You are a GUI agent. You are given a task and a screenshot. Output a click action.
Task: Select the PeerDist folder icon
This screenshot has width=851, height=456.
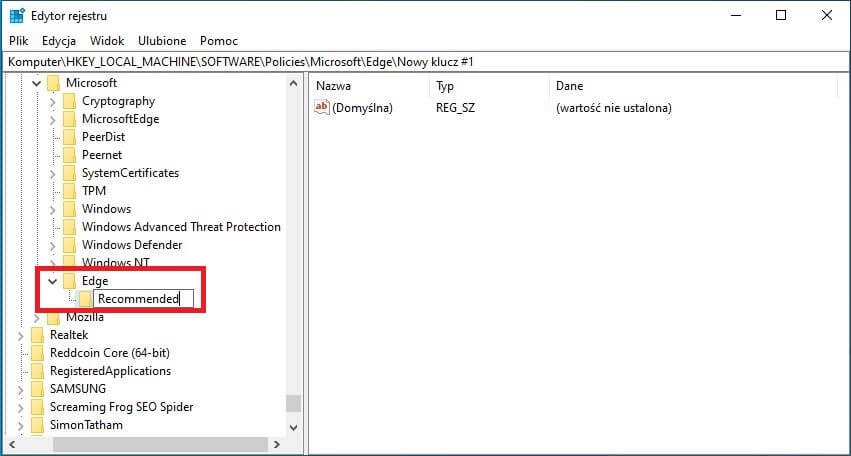point(69,137)
